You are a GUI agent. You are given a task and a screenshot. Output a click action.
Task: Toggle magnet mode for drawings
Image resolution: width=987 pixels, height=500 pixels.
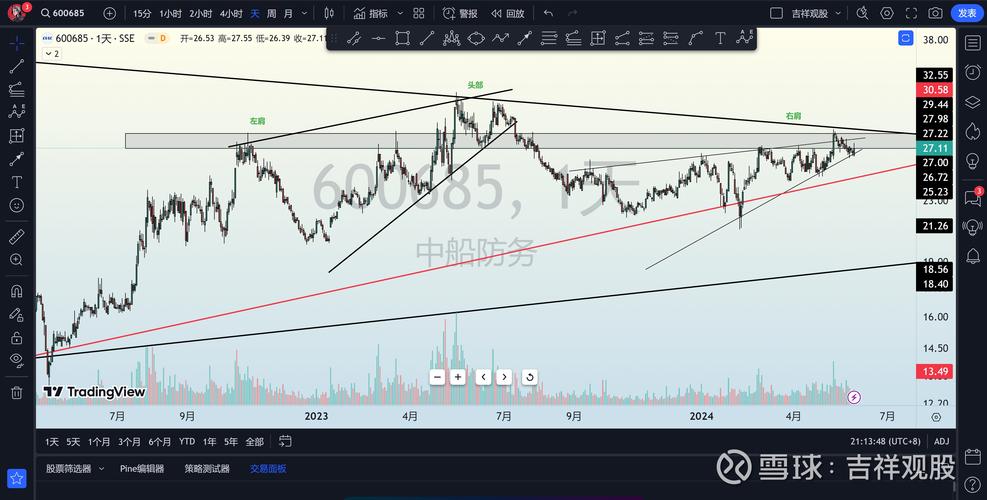click(x=16, y=292)
